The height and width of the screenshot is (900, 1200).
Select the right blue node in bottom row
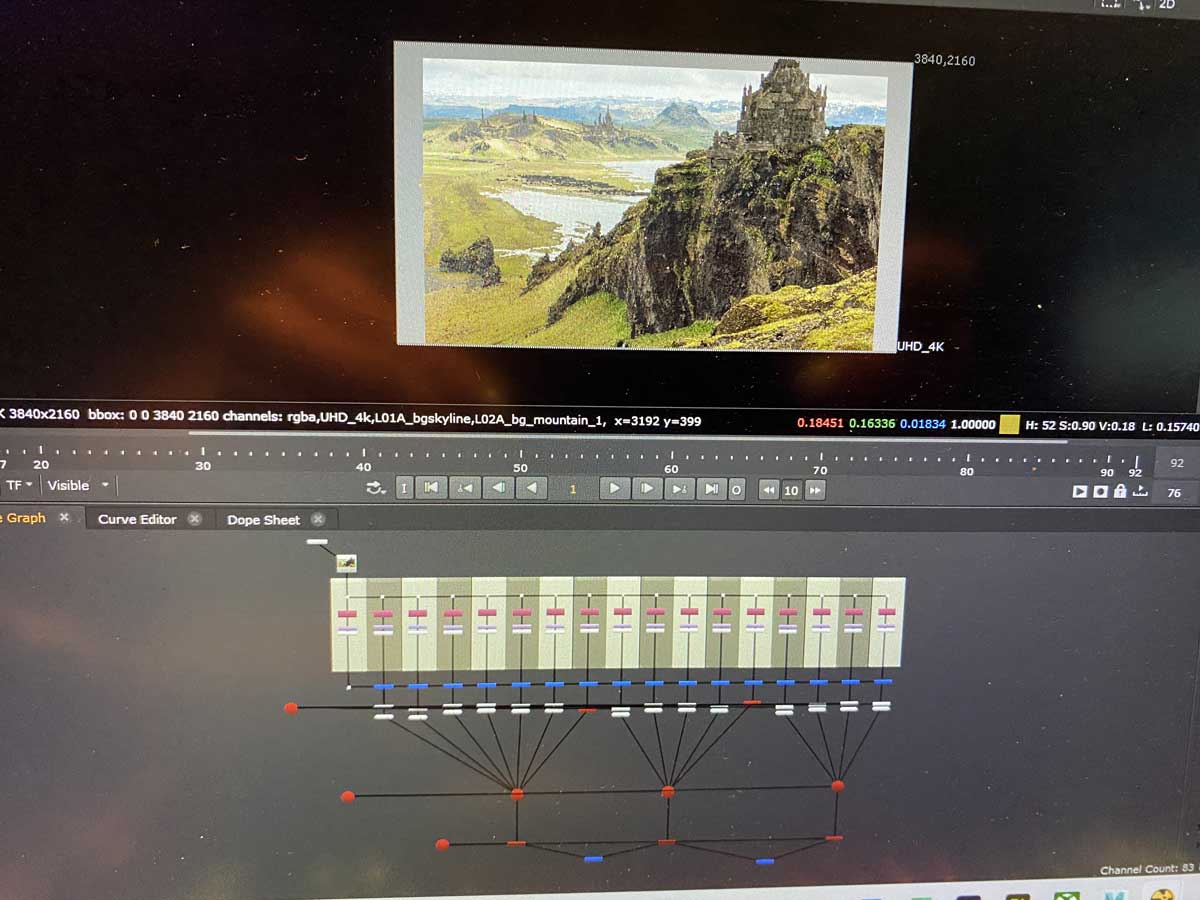(x=765, y=861)
